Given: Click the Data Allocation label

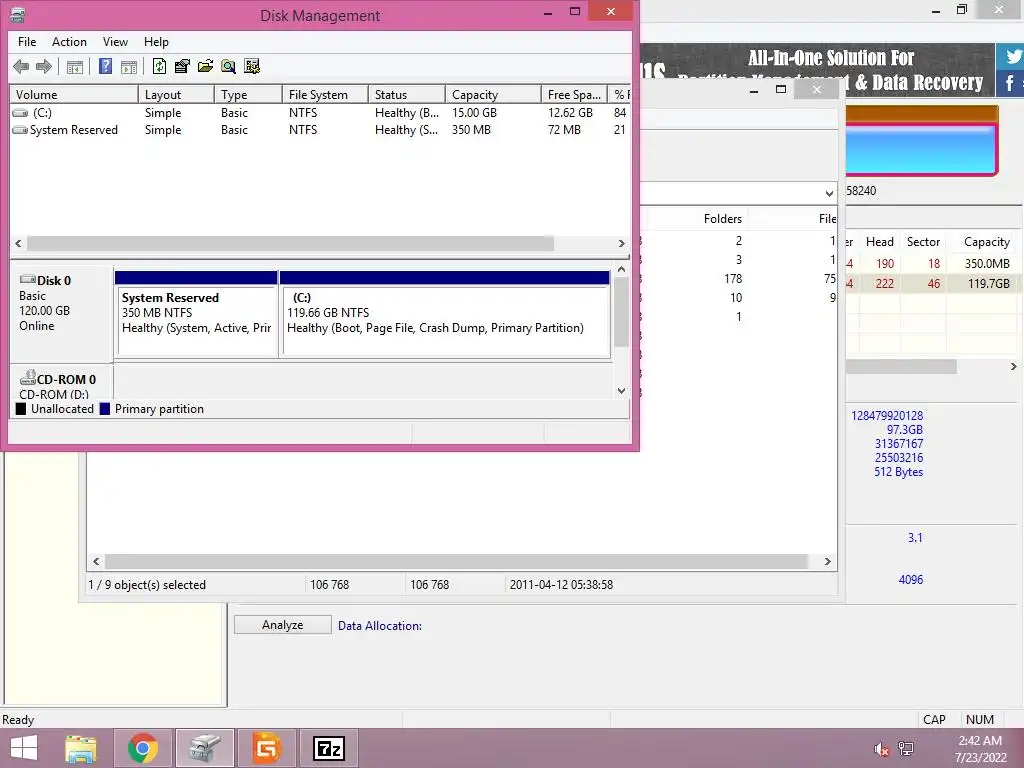Looking at the screenshot, I should pos(380,626).
